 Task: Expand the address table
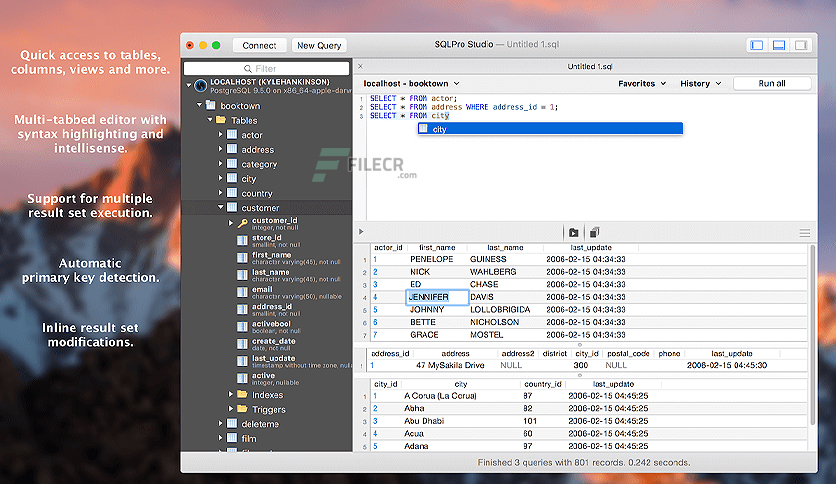click(x=220, y=149)
